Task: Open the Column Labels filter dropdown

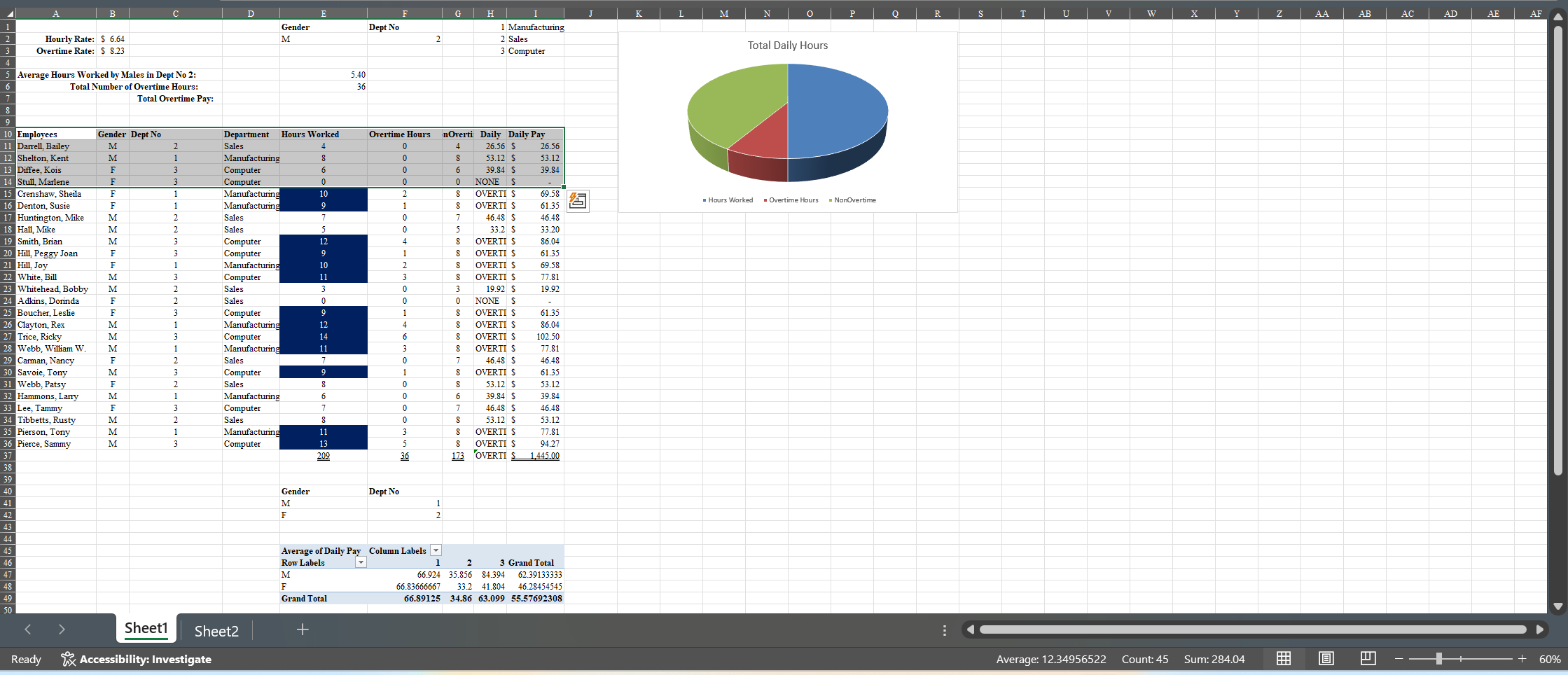Action: click(436, 550)
